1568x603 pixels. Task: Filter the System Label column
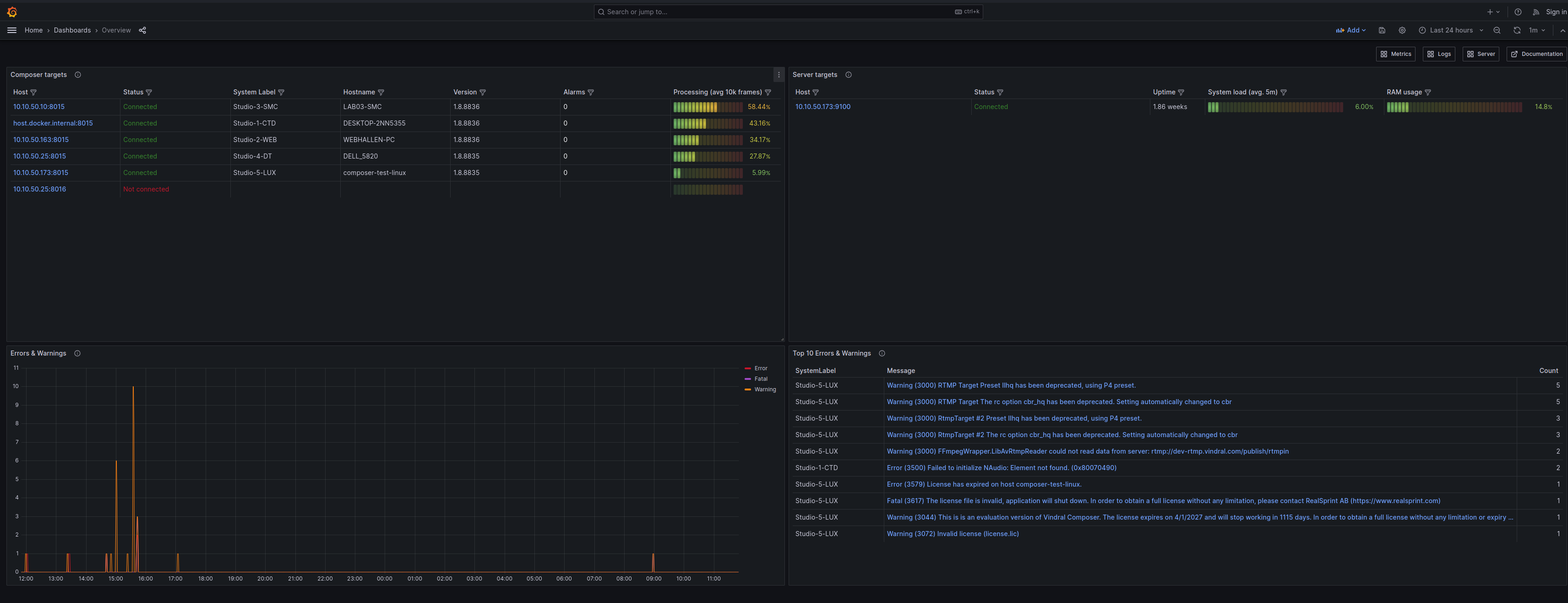pos(281,93)
